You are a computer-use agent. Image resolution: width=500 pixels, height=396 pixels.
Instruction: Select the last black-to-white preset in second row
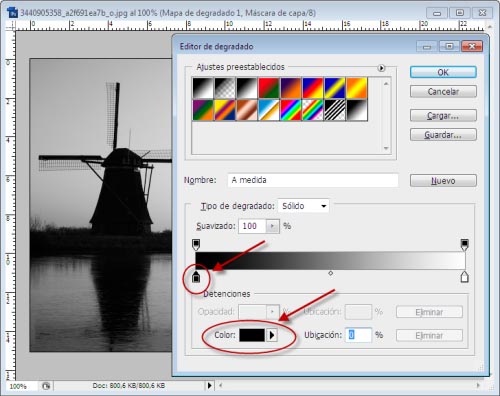[357, 110]
